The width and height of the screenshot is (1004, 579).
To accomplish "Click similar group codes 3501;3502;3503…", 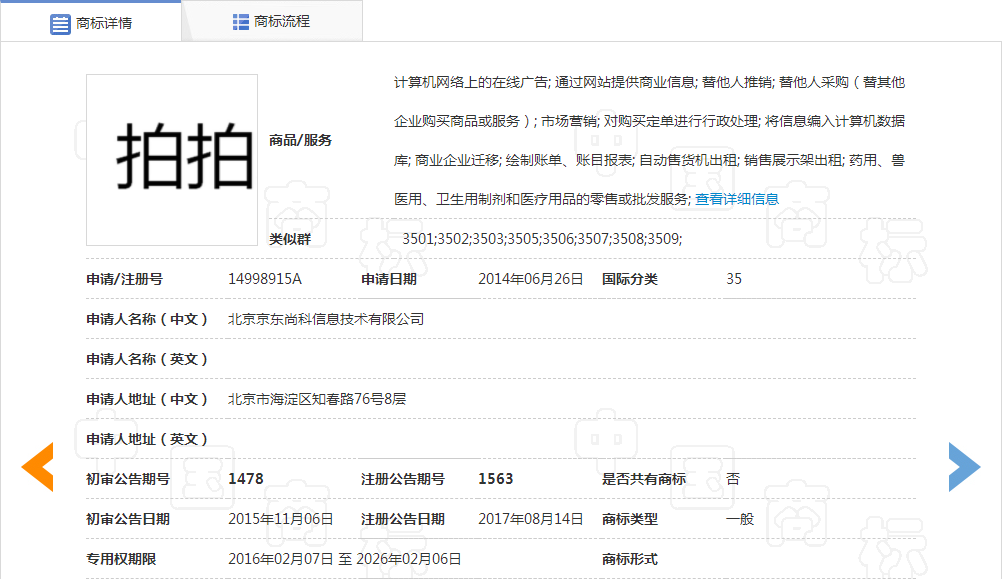I will [542, 239].
